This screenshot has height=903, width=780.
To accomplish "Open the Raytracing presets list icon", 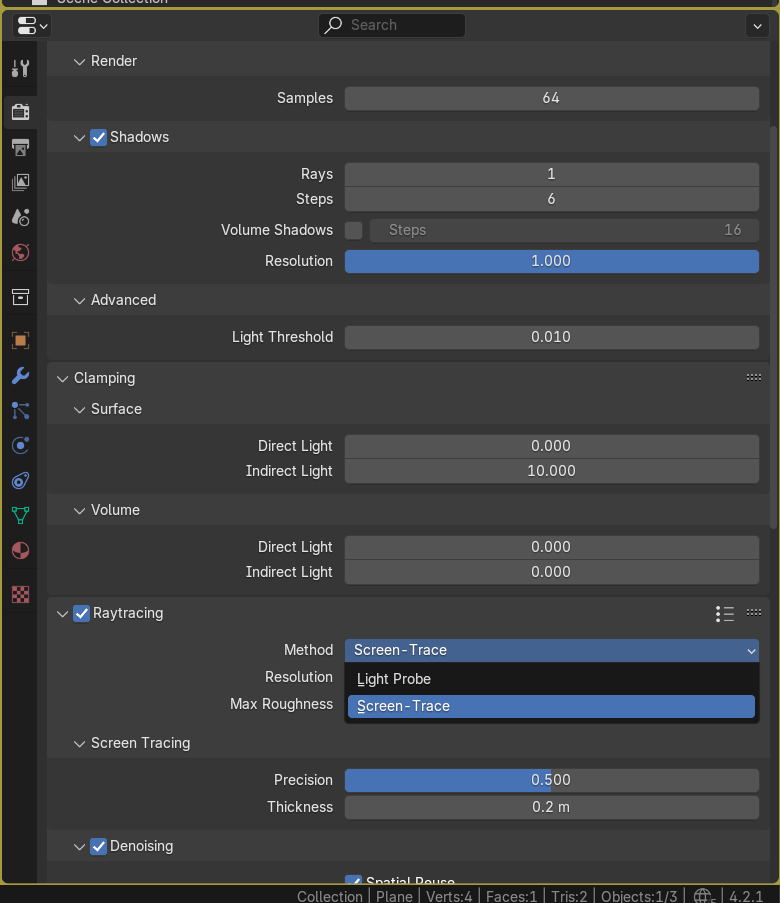I will tap(726, 613).
